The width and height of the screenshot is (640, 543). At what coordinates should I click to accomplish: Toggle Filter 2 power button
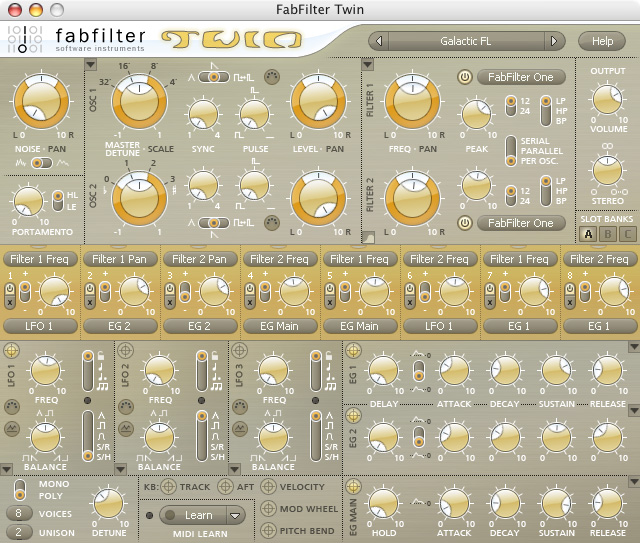click(464, 223)
